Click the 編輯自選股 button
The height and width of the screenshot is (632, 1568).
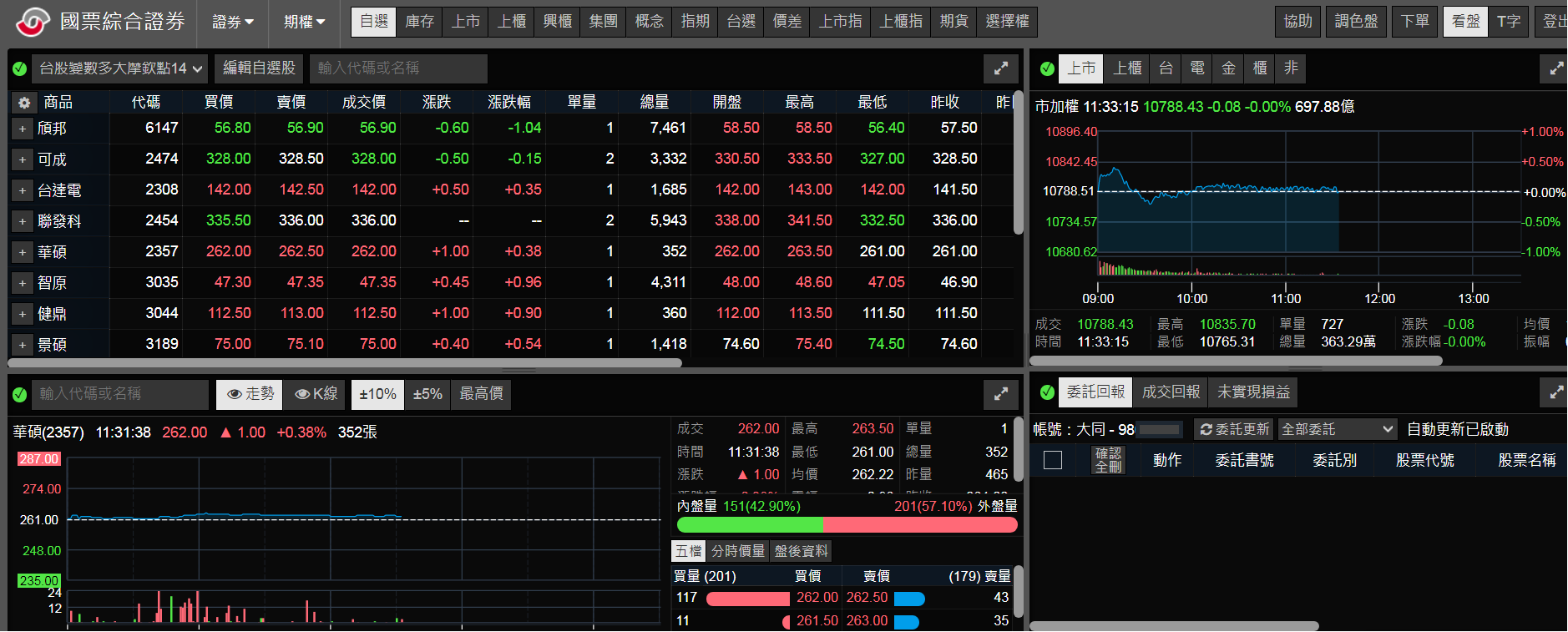(x=259, y=68)
